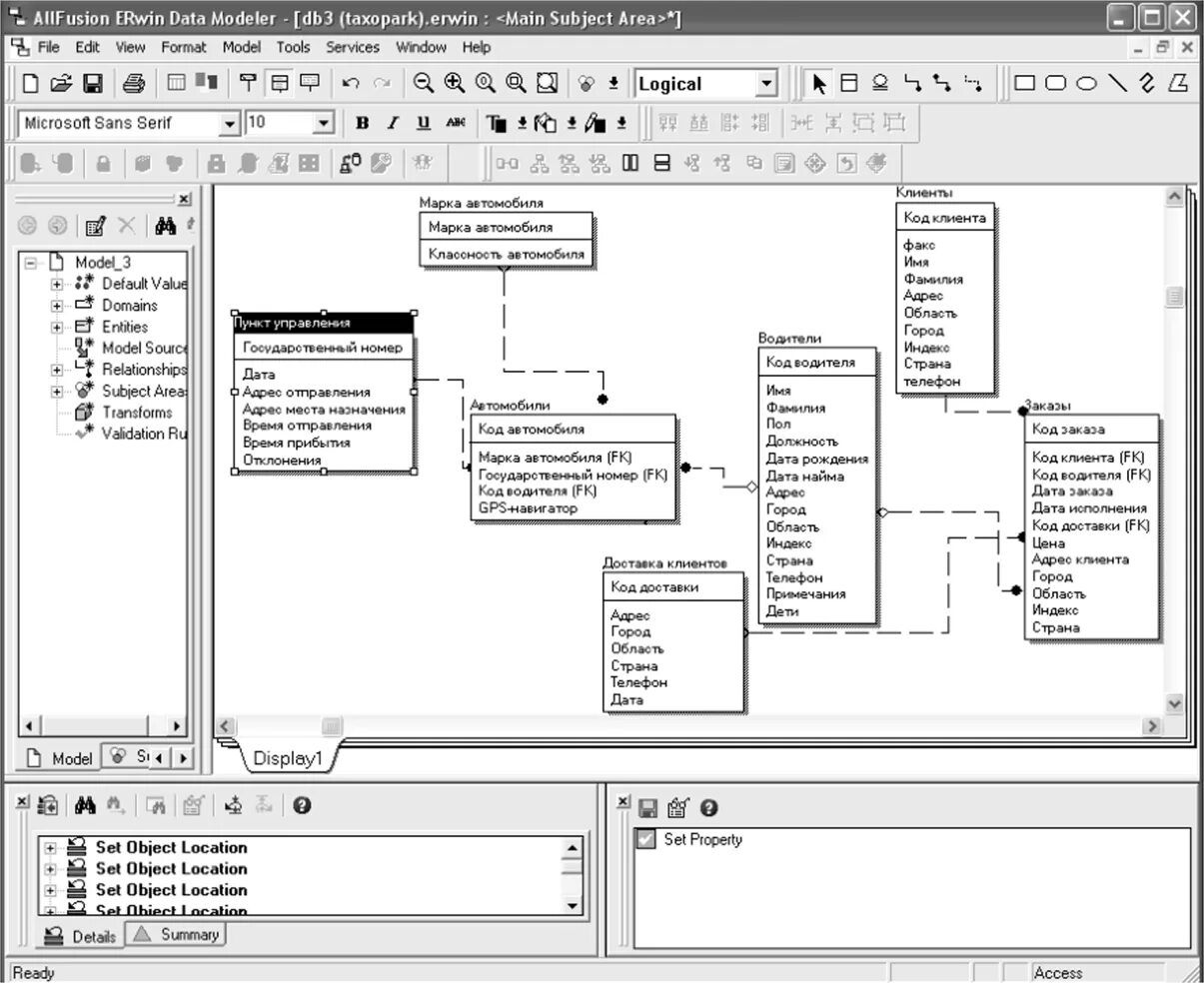
Task: Click the save icon in the properties pane
Action: 647,808
